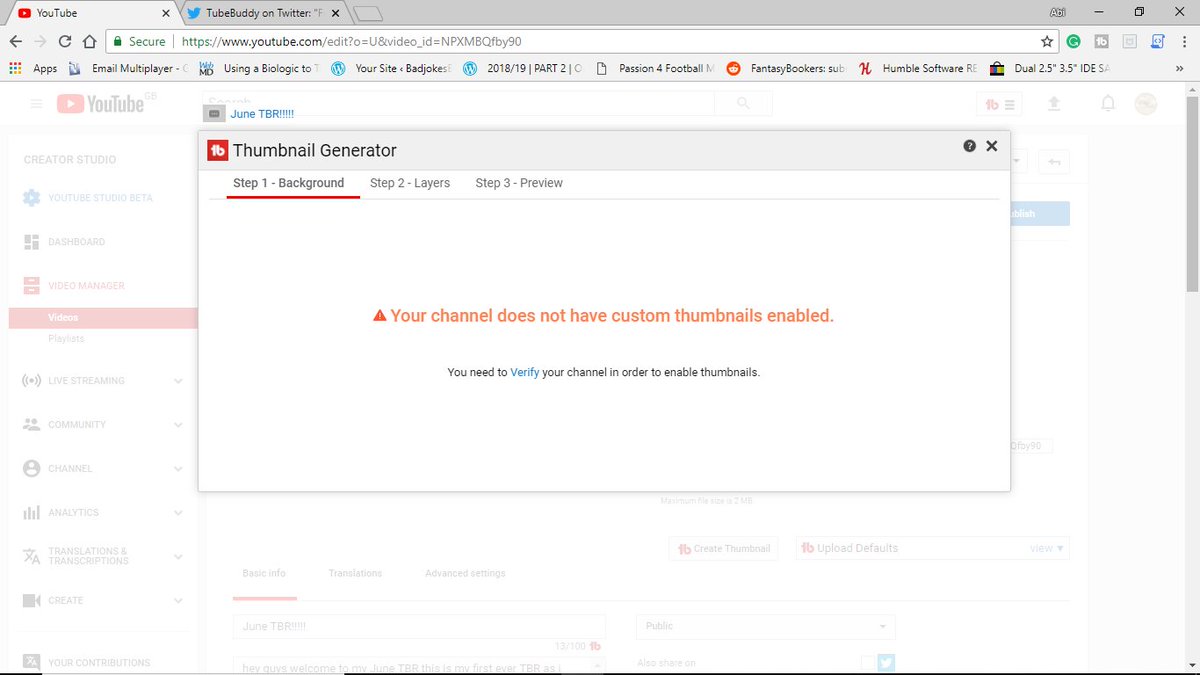Click the address bar URL

[x=352, y=42]
